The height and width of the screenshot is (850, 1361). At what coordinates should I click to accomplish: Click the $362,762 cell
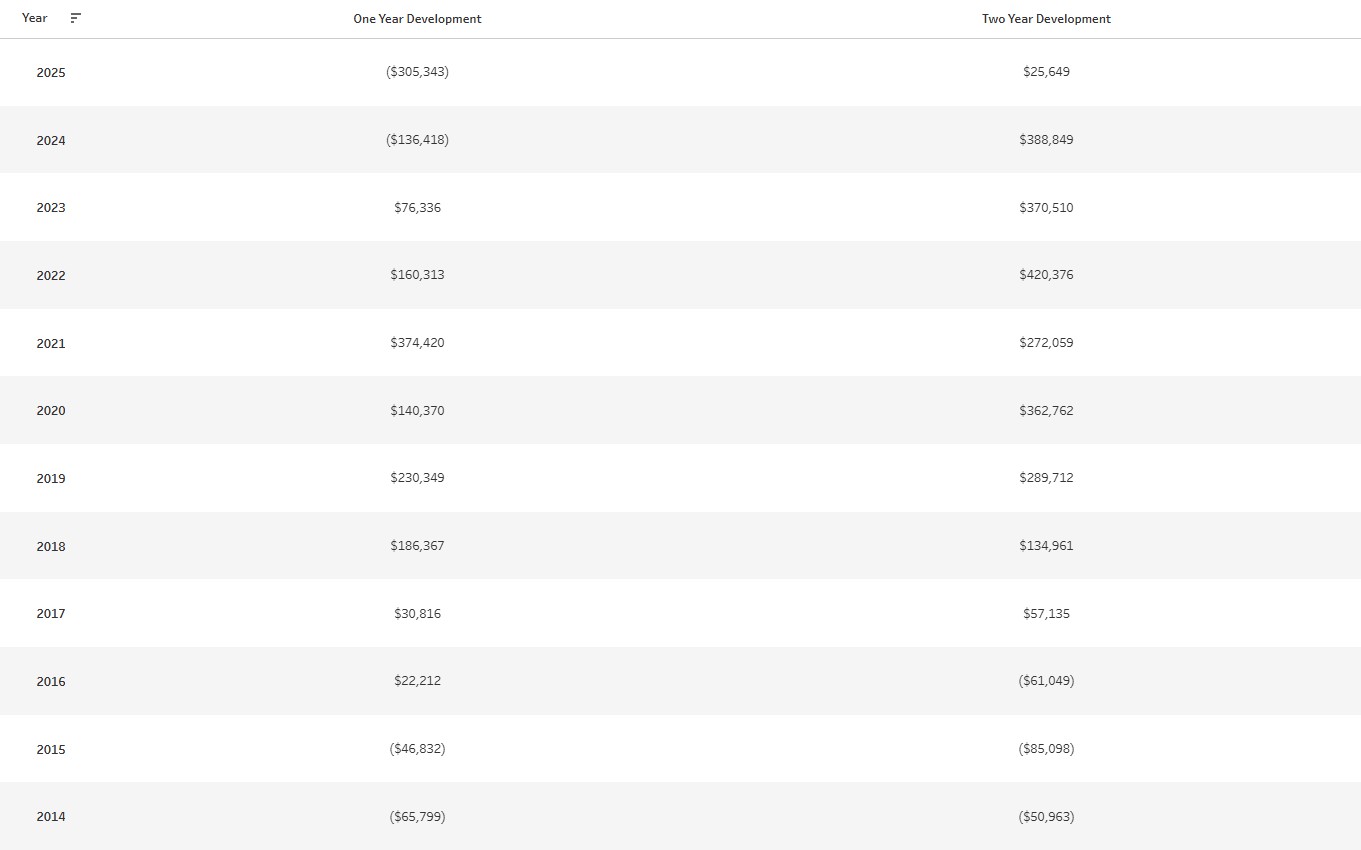1046,411
